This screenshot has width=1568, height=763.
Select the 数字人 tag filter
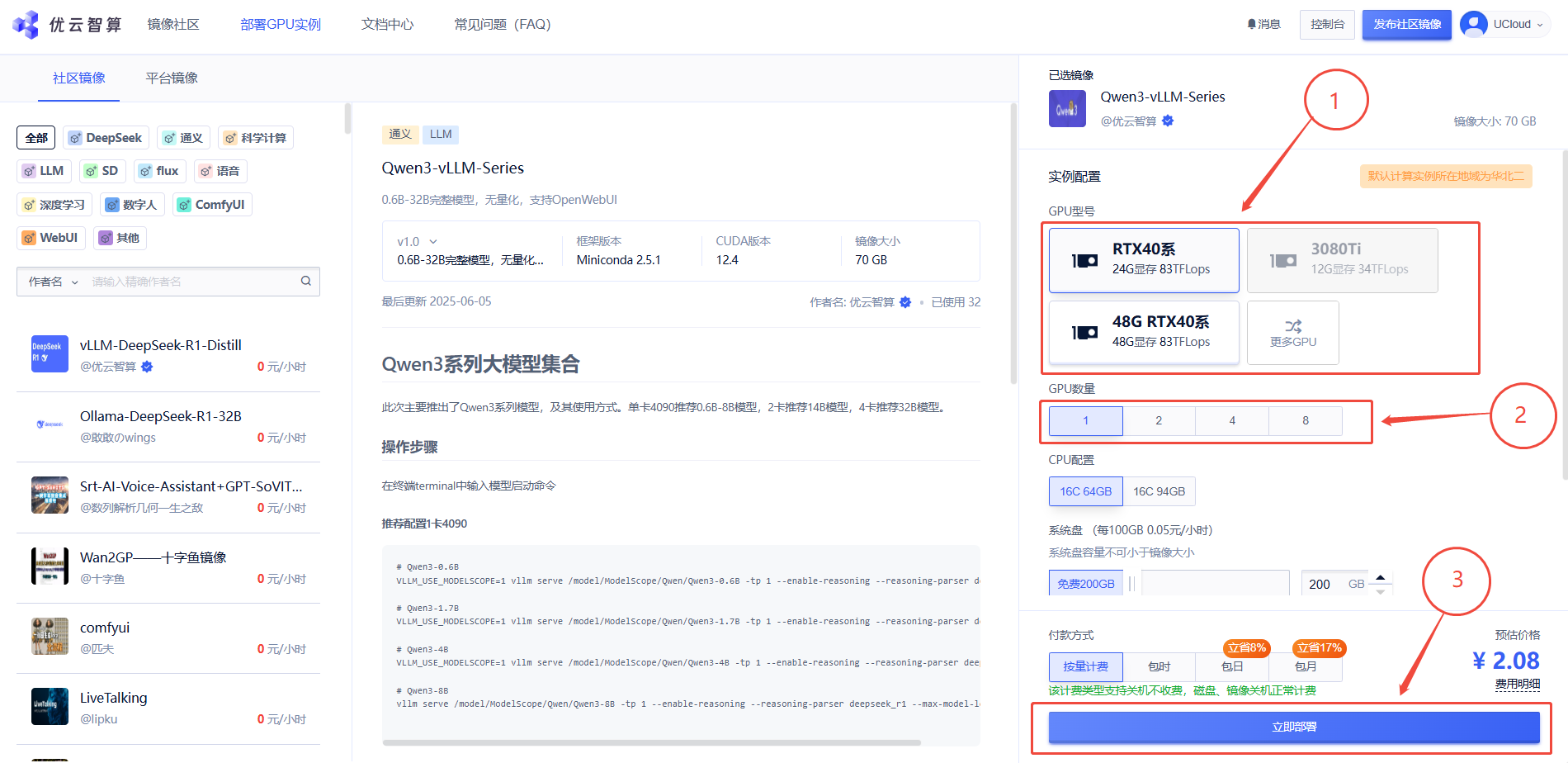(133, 205)
